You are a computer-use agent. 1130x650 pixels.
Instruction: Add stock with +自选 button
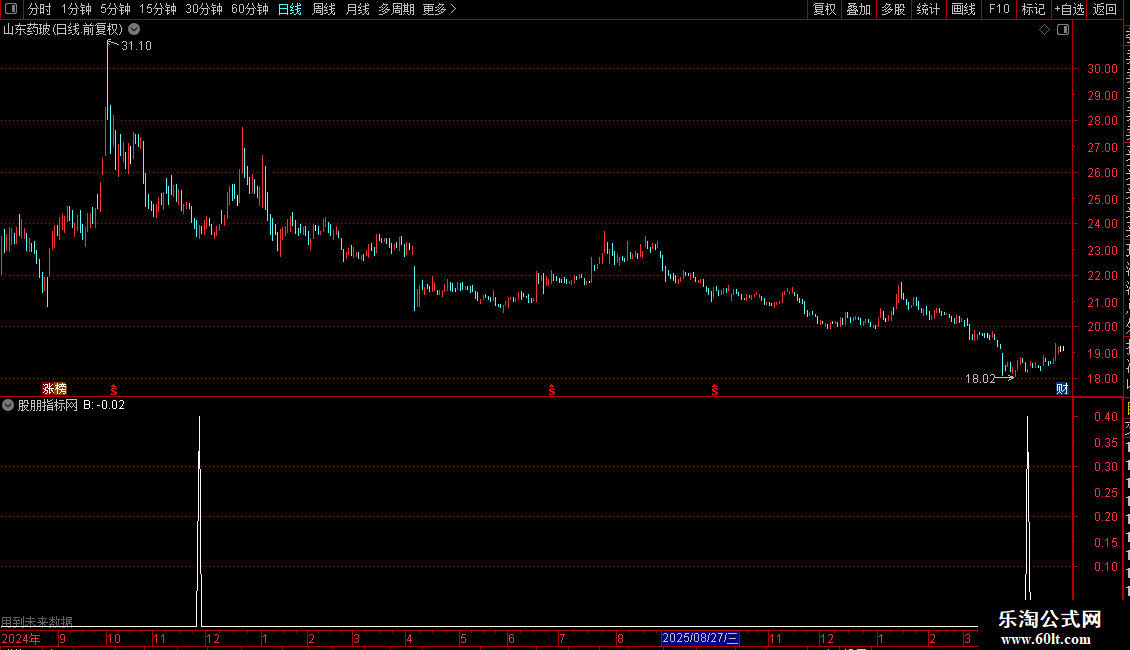coord(1069,9)
